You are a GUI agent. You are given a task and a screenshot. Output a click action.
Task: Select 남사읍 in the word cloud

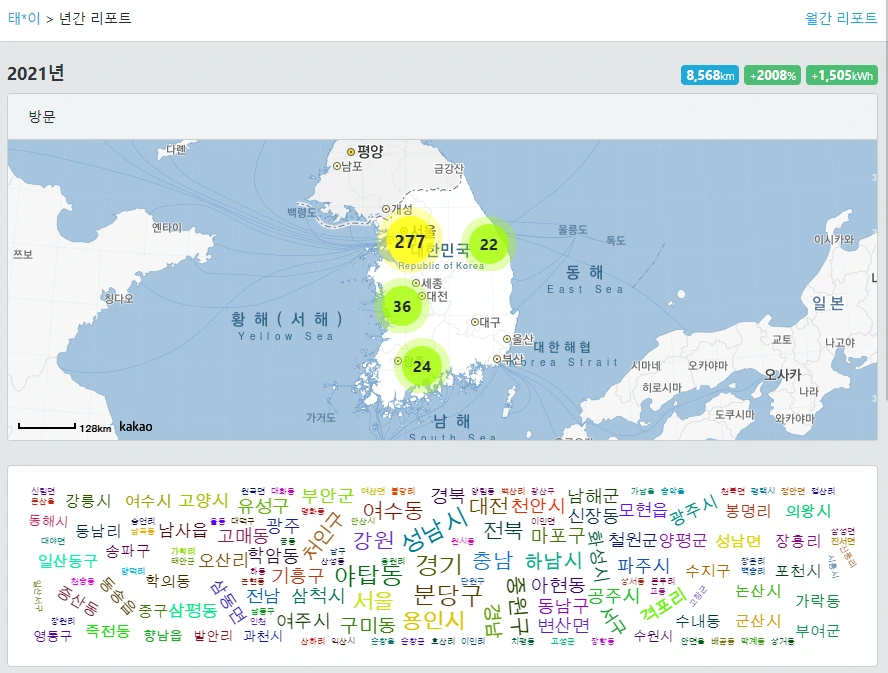[183, 530]
